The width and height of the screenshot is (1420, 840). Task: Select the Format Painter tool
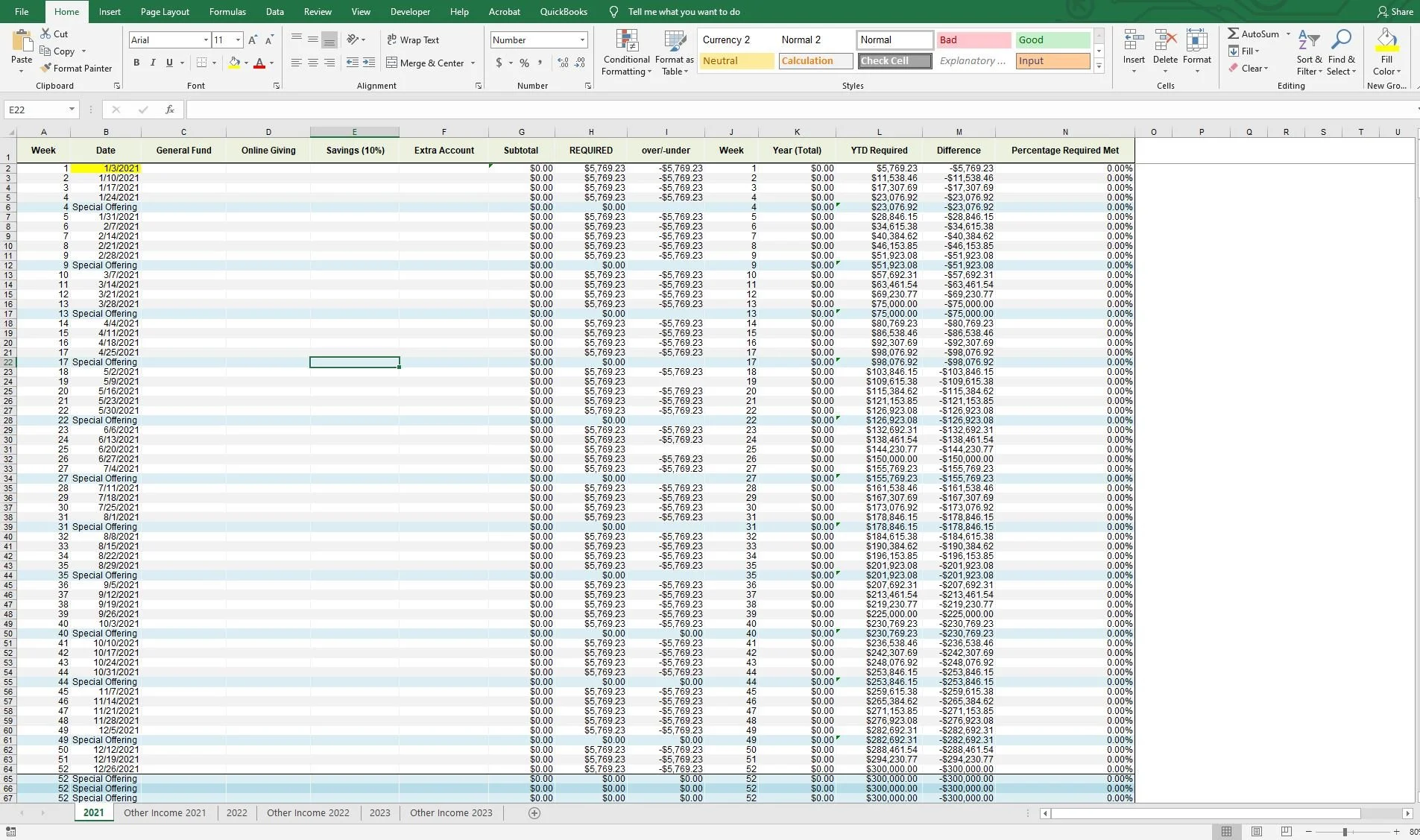point(77,68)
